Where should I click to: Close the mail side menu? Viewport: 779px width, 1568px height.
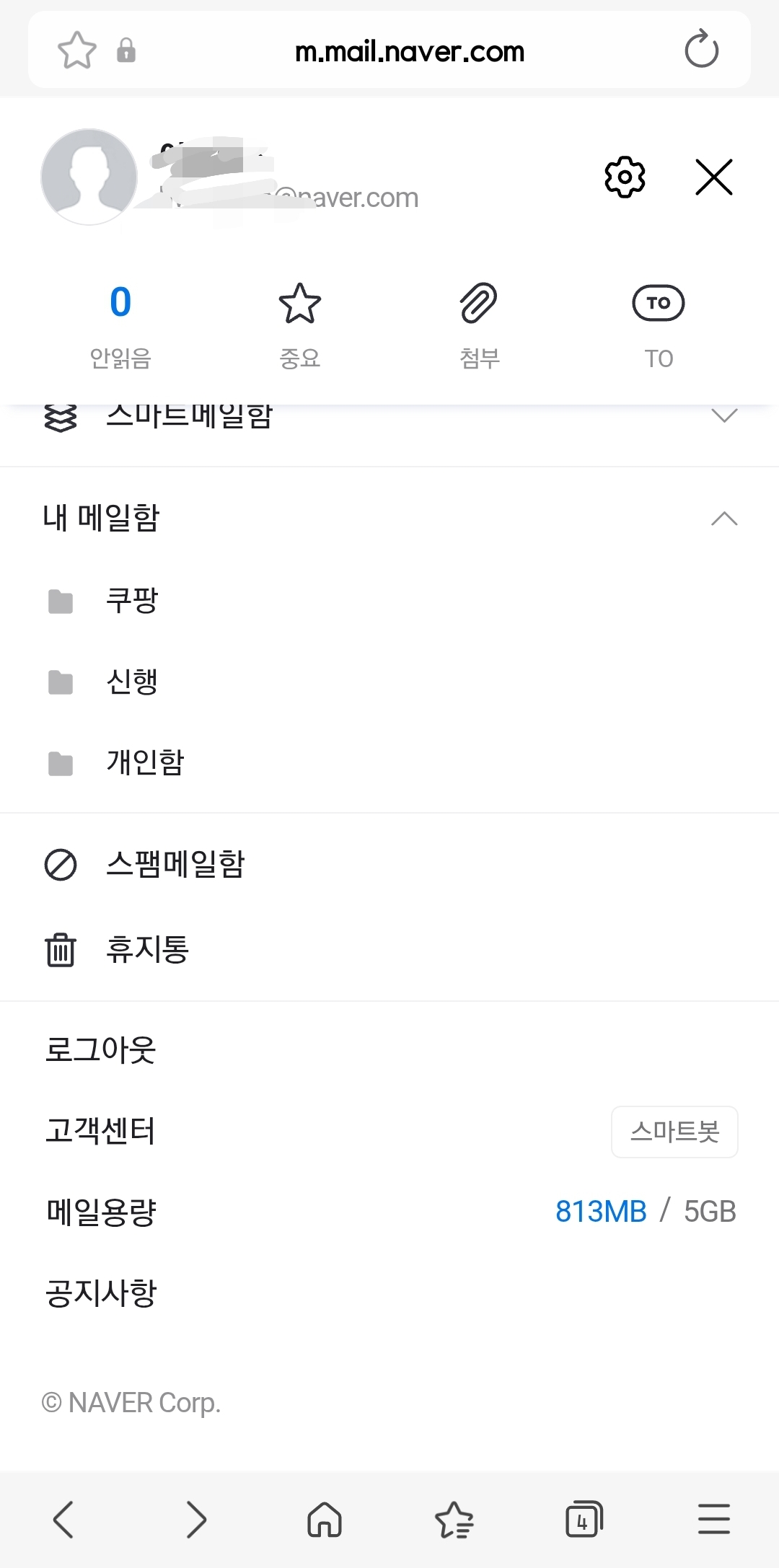coord(713,177)
